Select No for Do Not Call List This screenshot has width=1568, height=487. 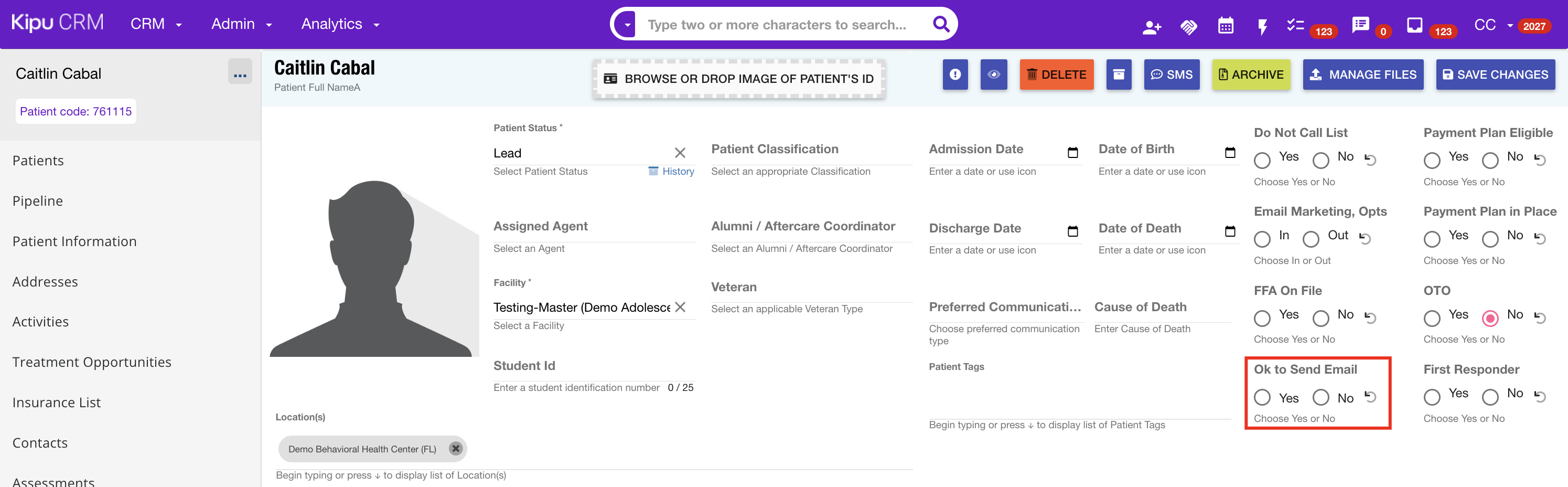click(1320, 160)
